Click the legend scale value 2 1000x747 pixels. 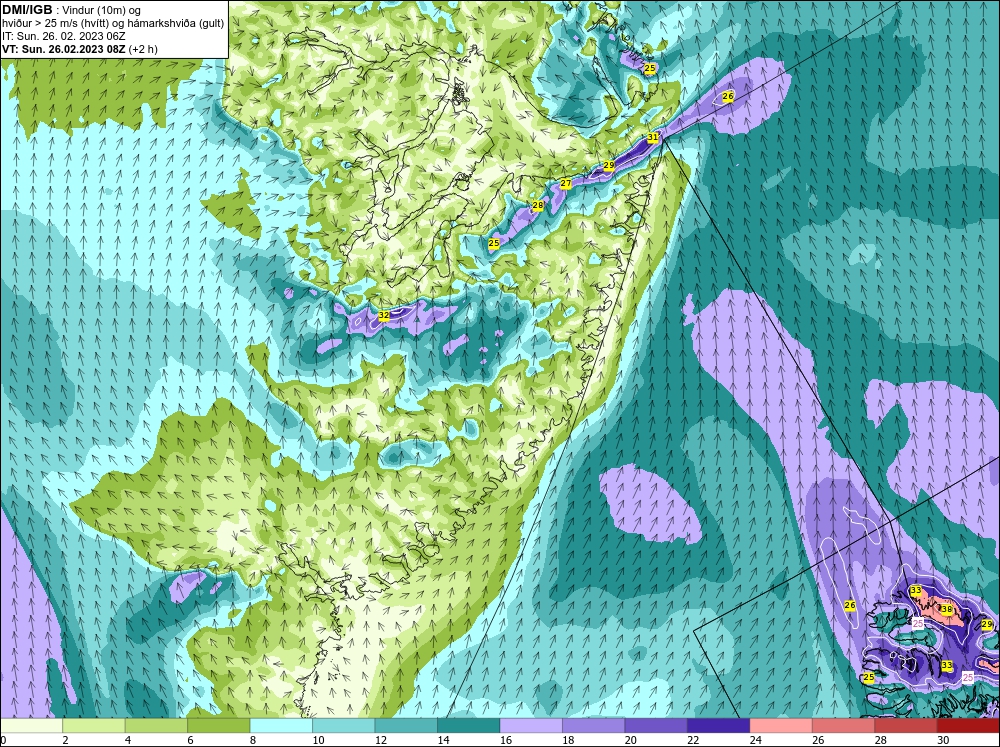(66, 740)
